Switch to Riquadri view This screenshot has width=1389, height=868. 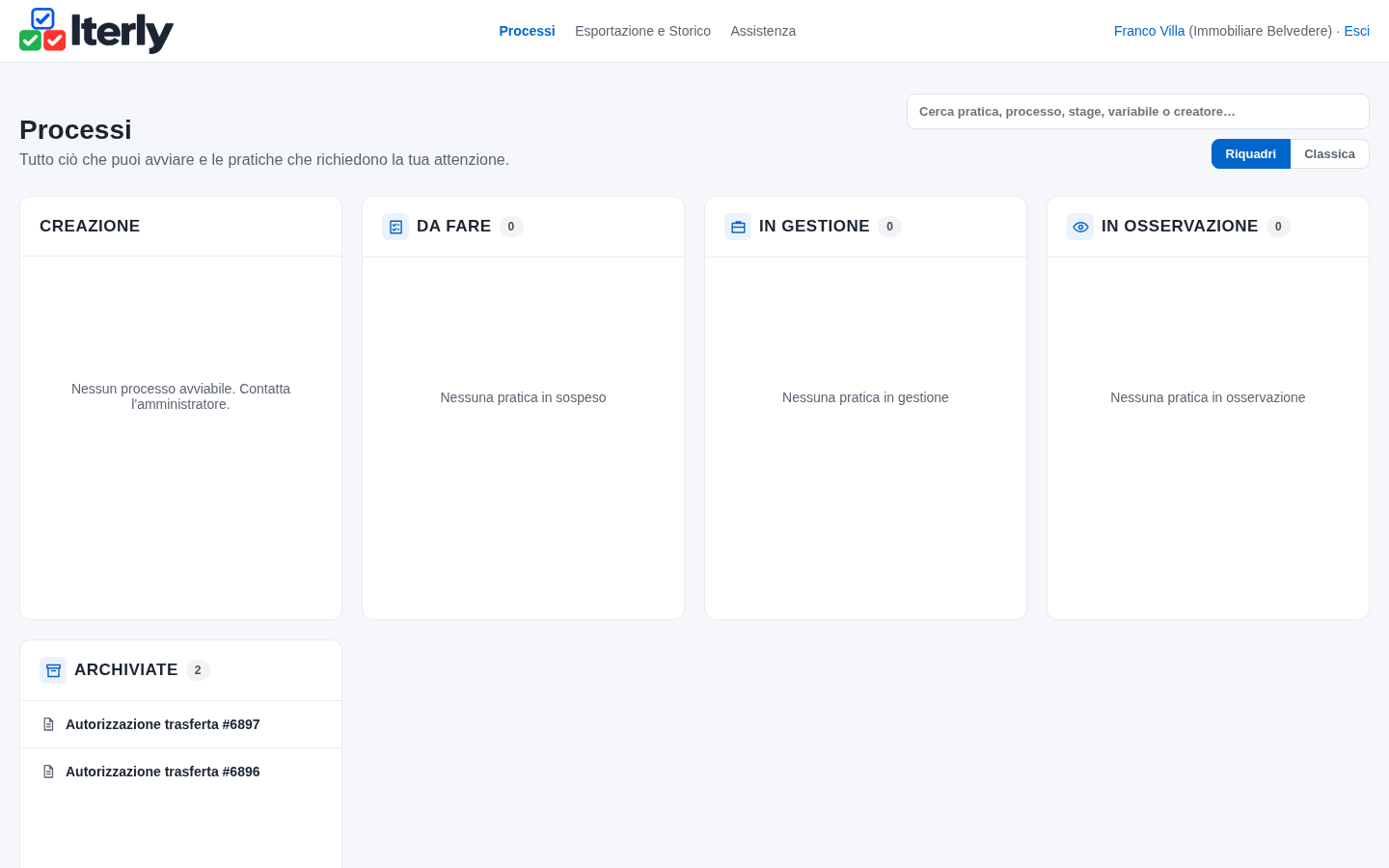[1250, 154]
